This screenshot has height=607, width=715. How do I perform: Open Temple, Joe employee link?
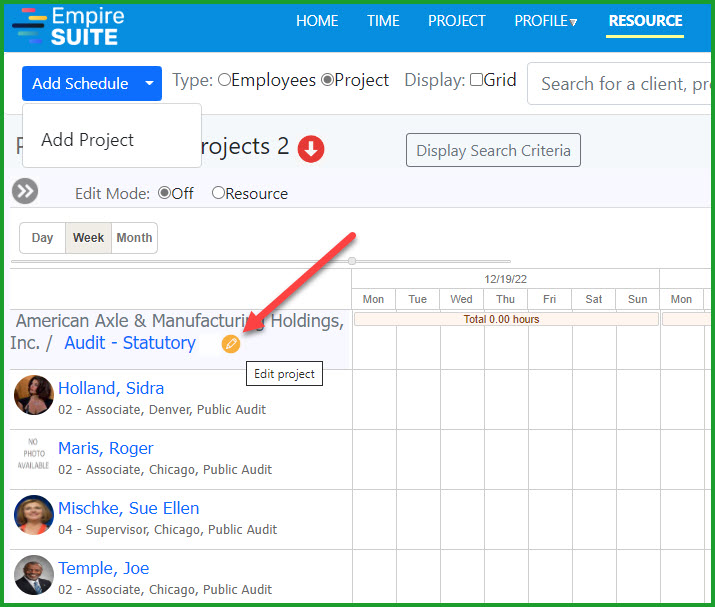point(104,568)
